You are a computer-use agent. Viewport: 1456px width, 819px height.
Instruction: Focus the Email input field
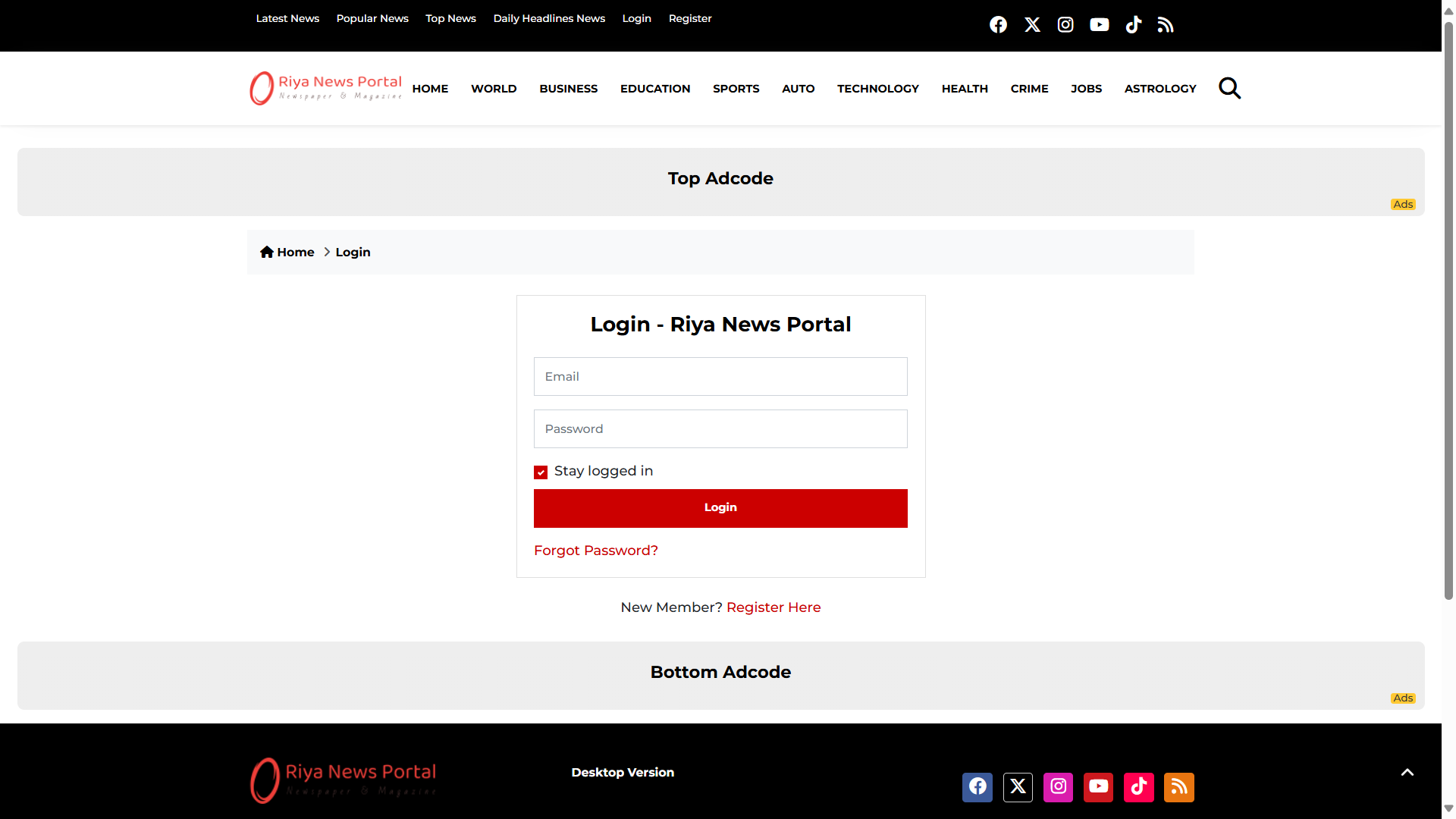pyautogui.click(x=720, y=377)
